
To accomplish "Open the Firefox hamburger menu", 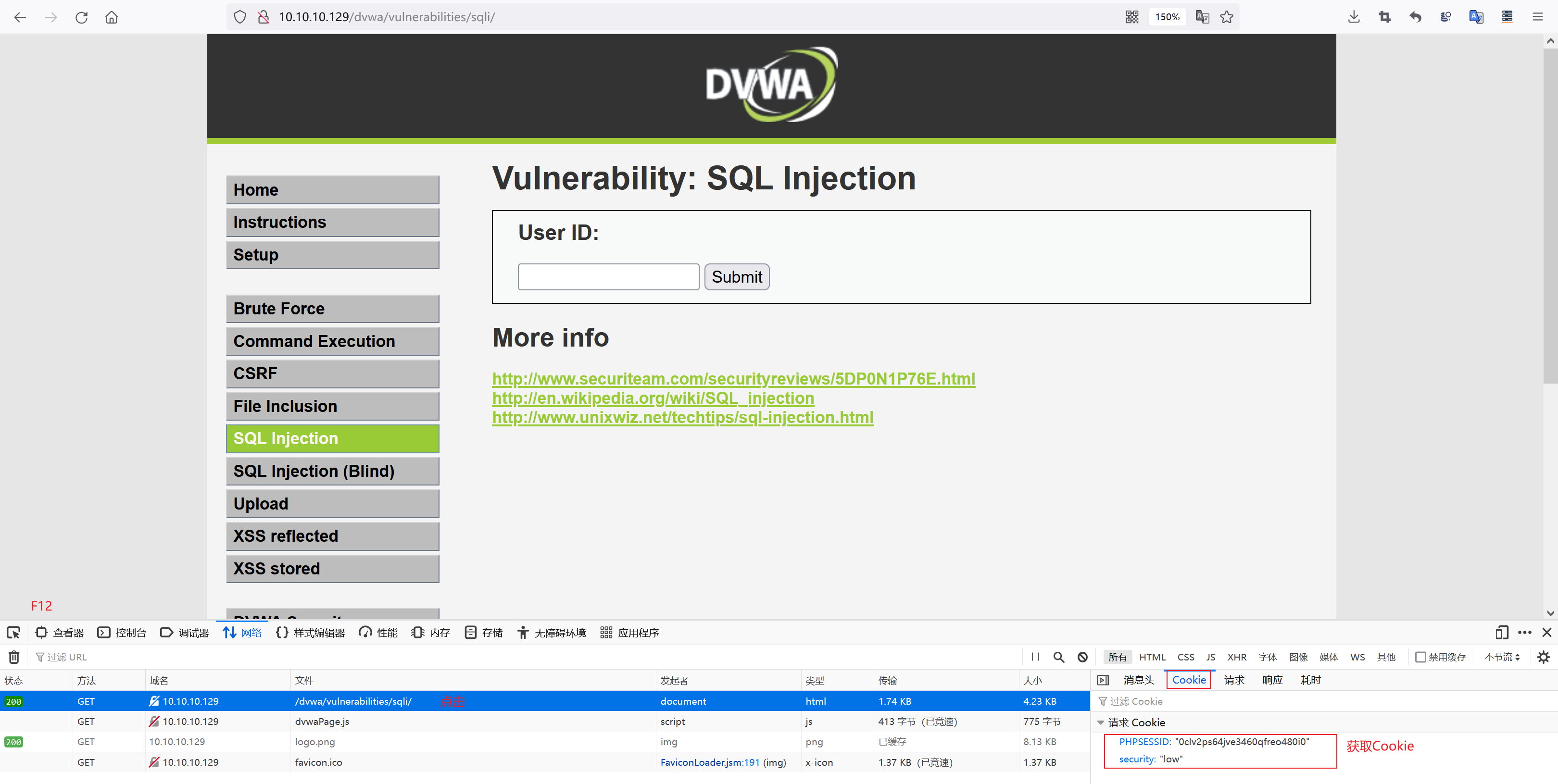I will [x=1537, y=17].
